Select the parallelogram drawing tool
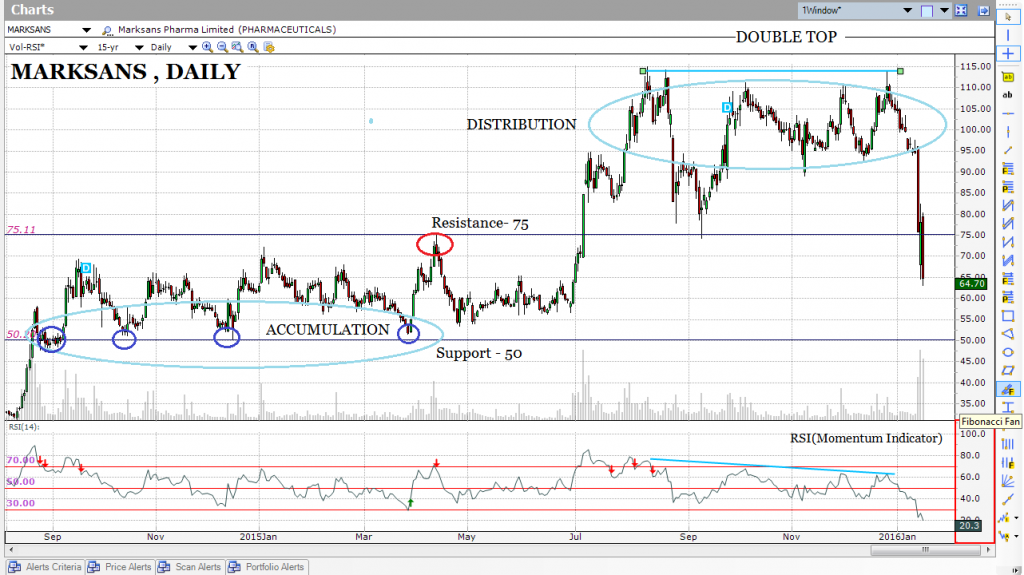The width and height of the screenshot is (1024, 575). point(1008,370)
